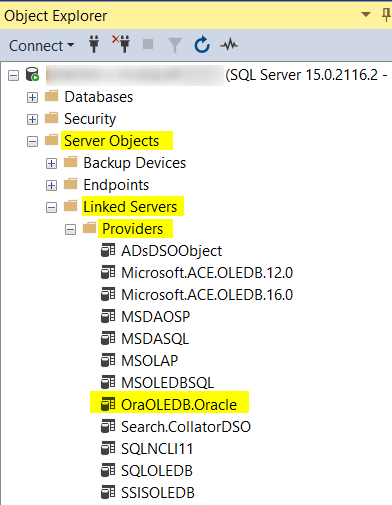
Task: Click the Filter funnel icon
Action: pos(175,45)
